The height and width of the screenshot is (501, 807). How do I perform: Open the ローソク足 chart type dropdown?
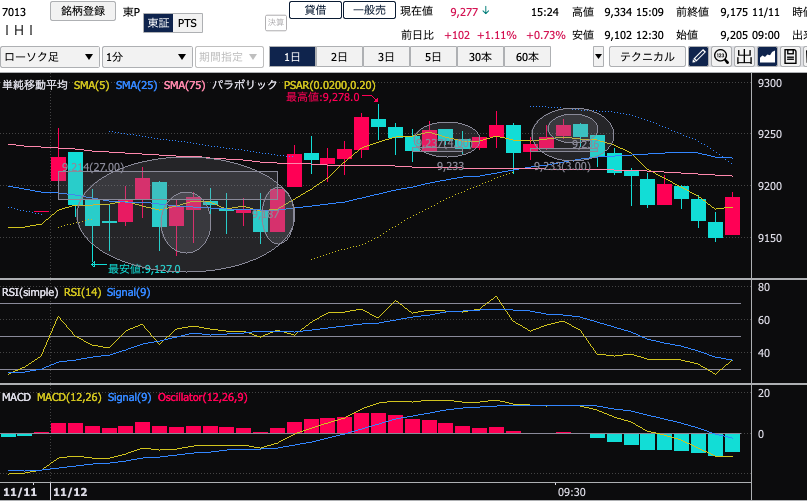51,57
